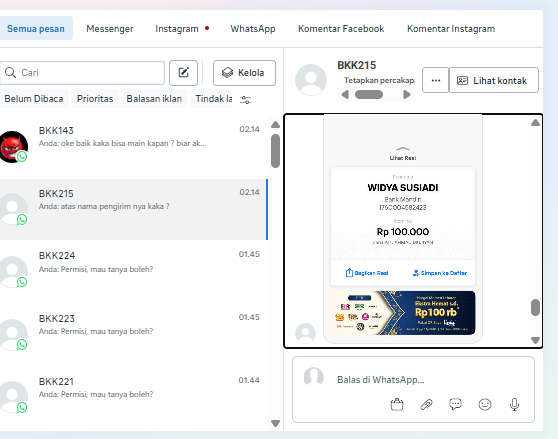The image size is (558, 439).
Task: Open the Instagram tab
Action: 177,29
